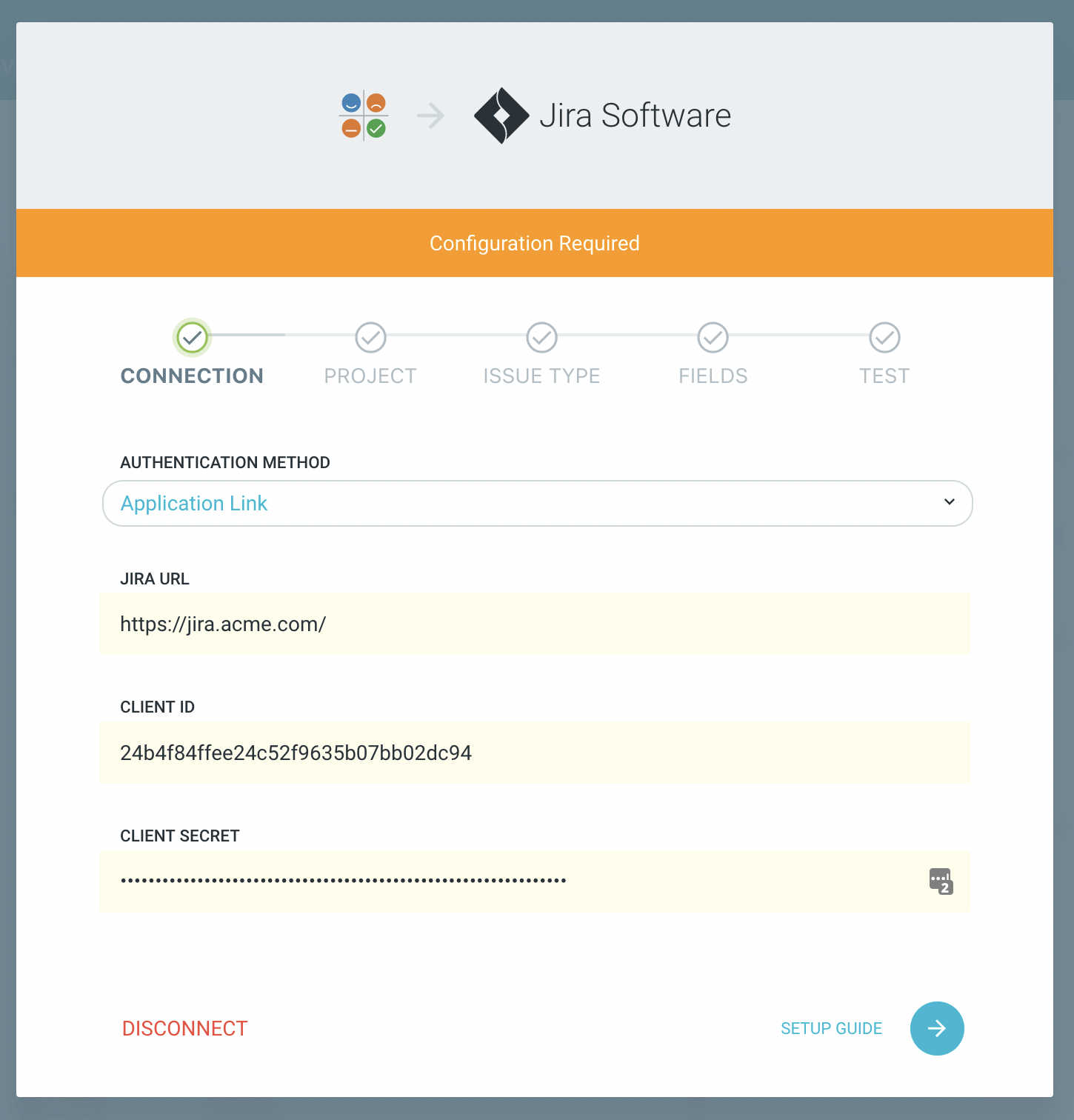Click the TEST step checkmark icon

tap(884, 338)
